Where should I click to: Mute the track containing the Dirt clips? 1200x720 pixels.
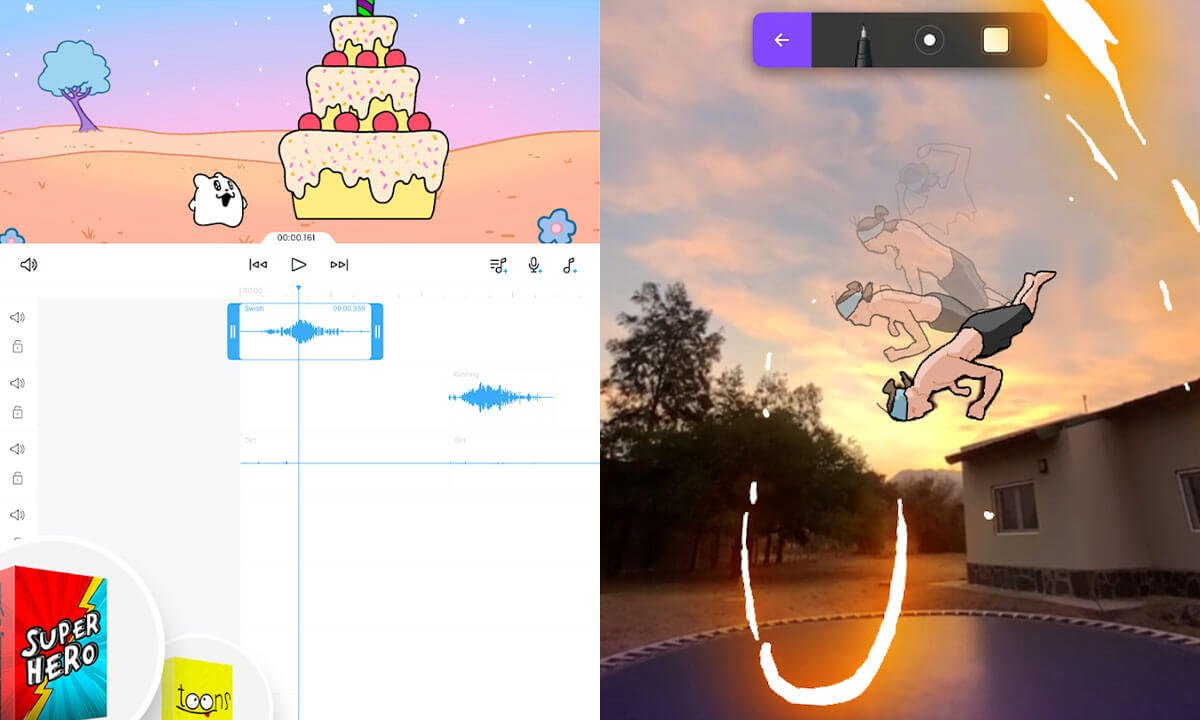[17, 449]
